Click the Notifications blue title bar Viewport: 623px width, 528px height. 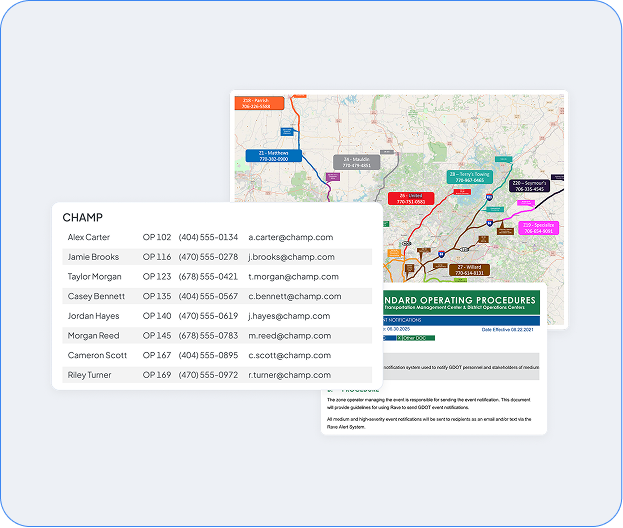(x=461, y=320)
